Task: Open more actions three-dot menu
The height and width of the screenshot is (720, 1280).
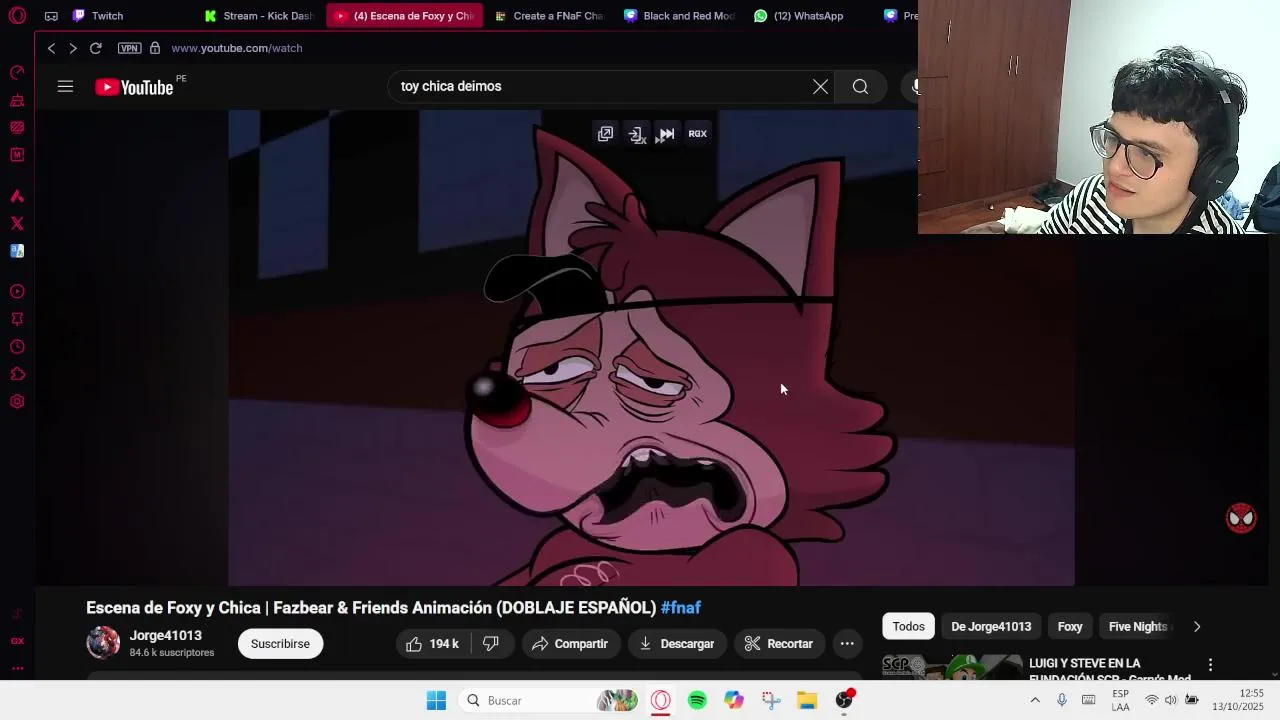Action: pyautogui.click(x=847, y=644)
